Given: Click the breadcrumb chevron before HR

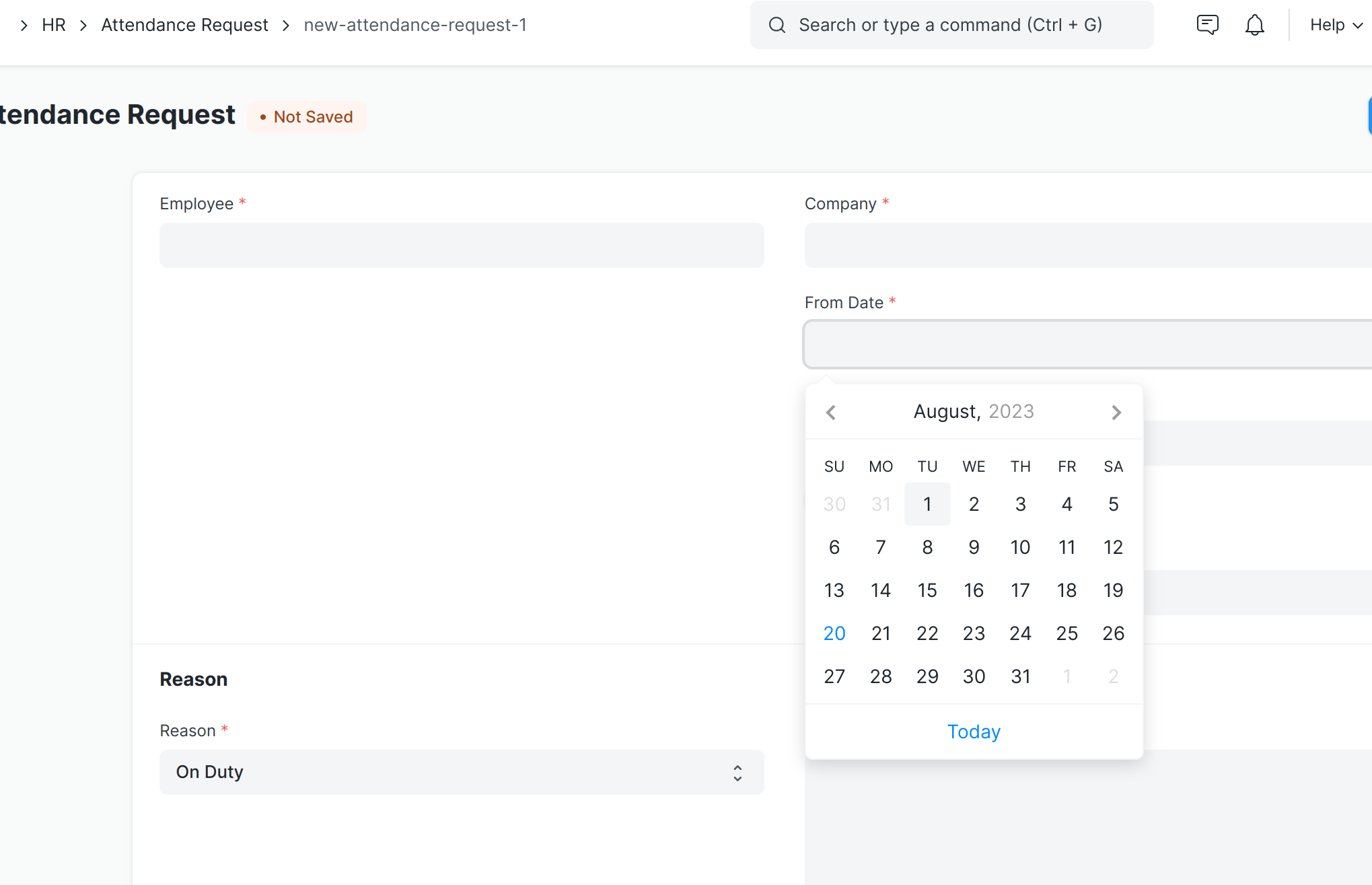Looking at the screenshot, I should 24,24.
